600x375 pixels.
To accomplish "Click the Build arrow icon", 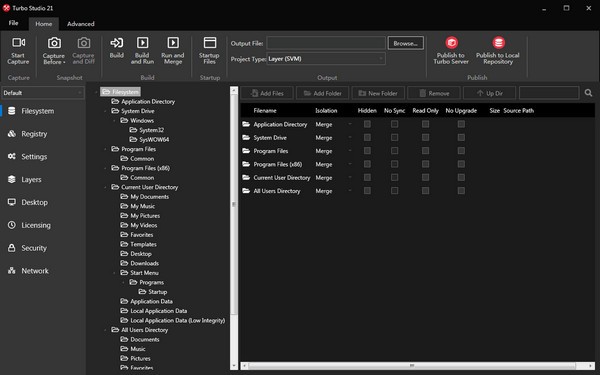I will pos(116,42).
